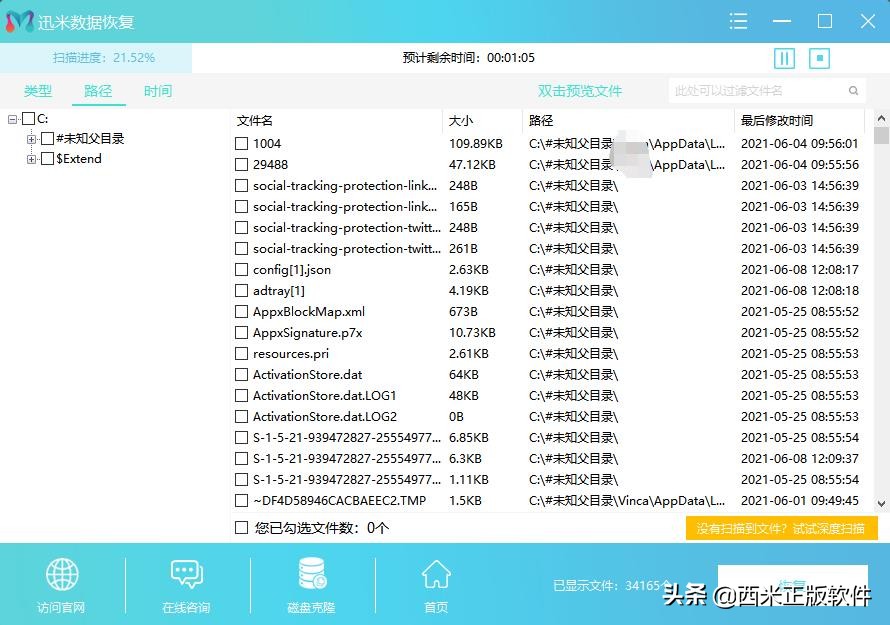The height and width of the screenshot is (625, 890).
Task: Expand the $Extend tree node
Action: coord(31,159)
